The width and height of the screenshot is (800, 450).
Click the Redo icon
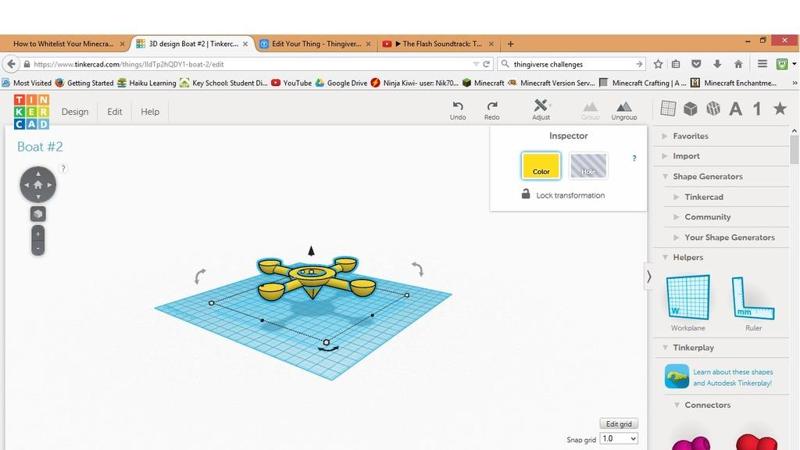(x=492, y=106)
